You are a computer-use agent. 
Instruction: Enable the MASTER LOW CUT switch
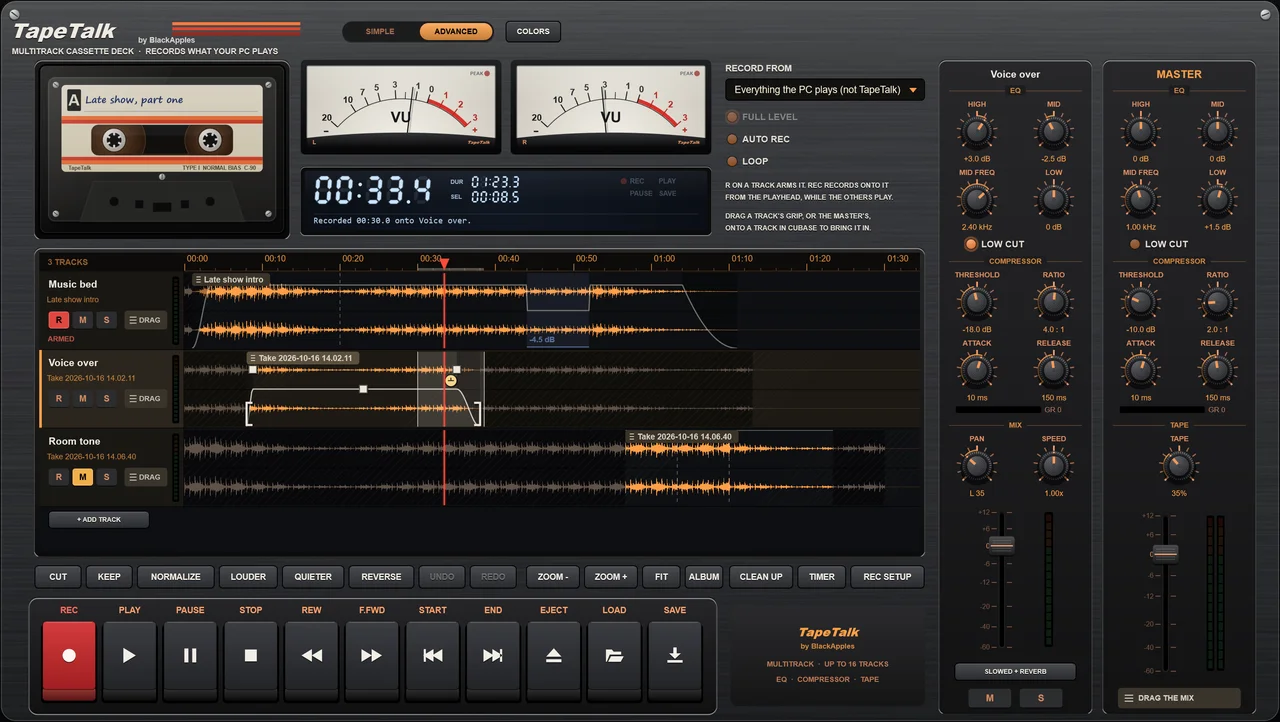tap(1159, 244)
